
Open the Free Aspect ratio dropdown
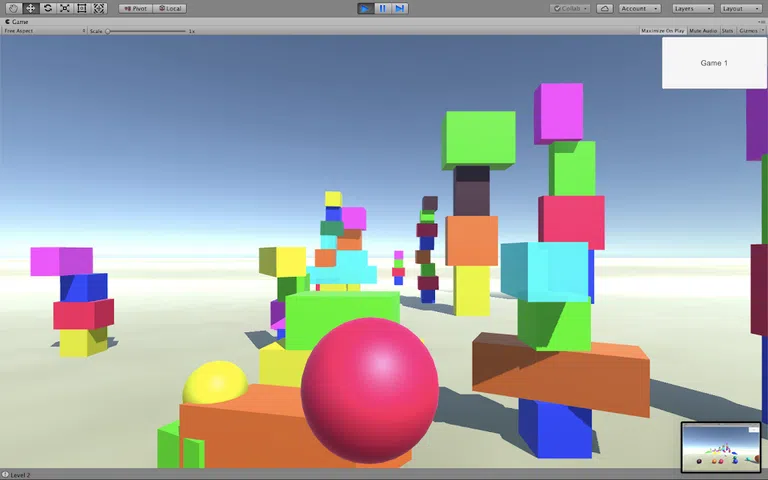pos(44,31)
